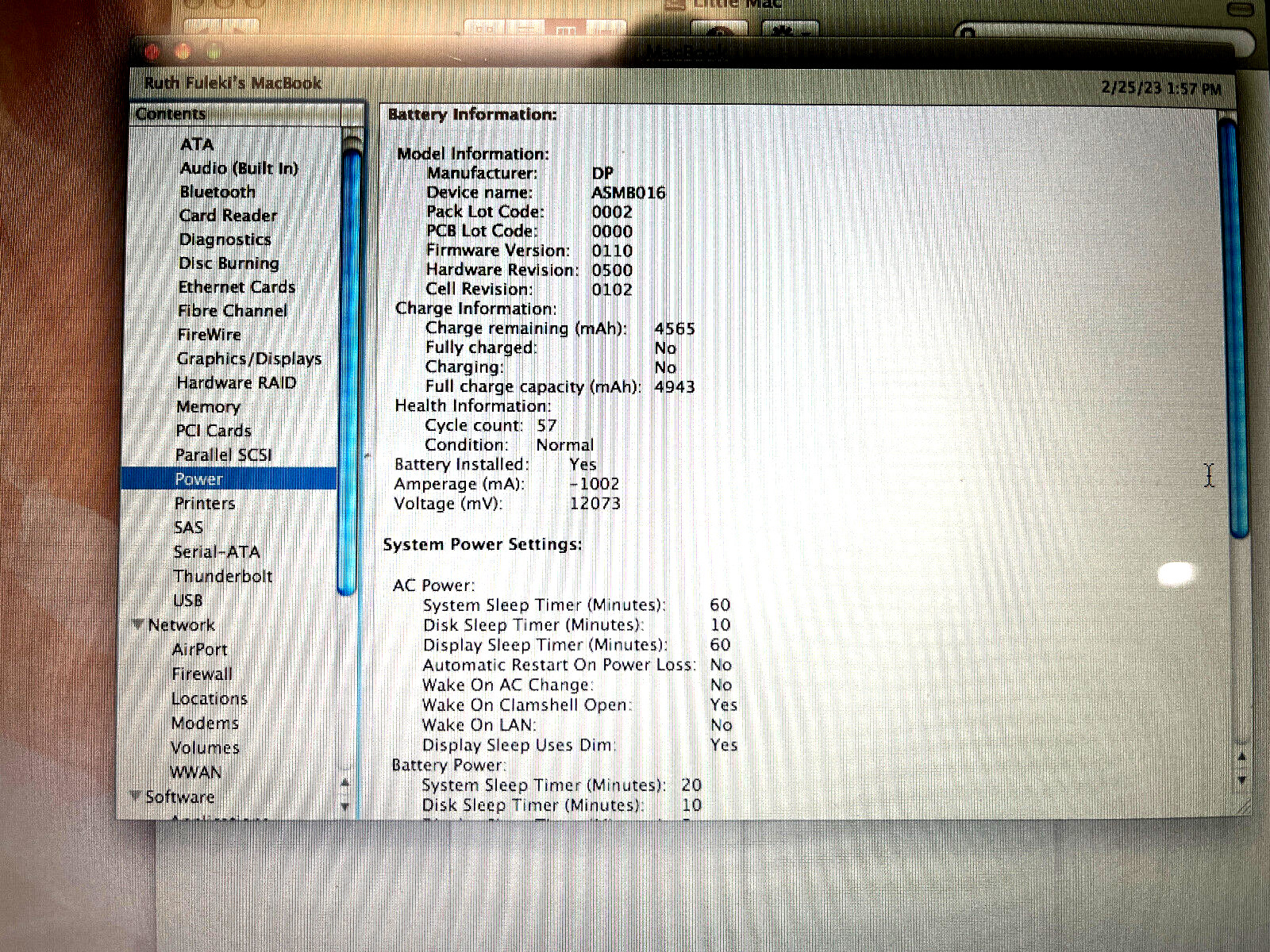Click the device name ASMB016
This screenshot has width=1270, height=952.
[x=629, y=193]
